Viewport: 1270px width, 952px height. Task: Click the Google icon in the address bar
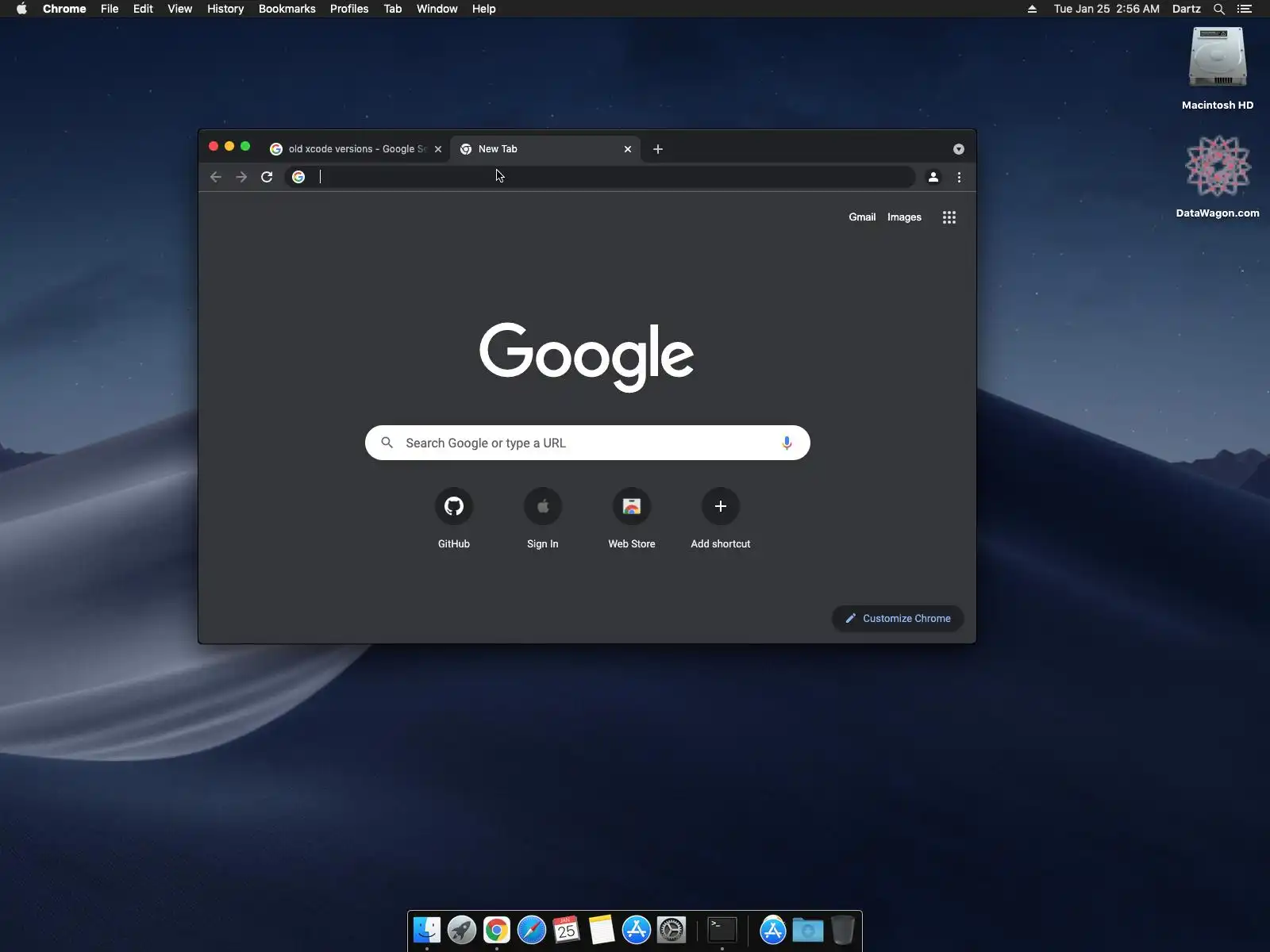click(298, 177)
